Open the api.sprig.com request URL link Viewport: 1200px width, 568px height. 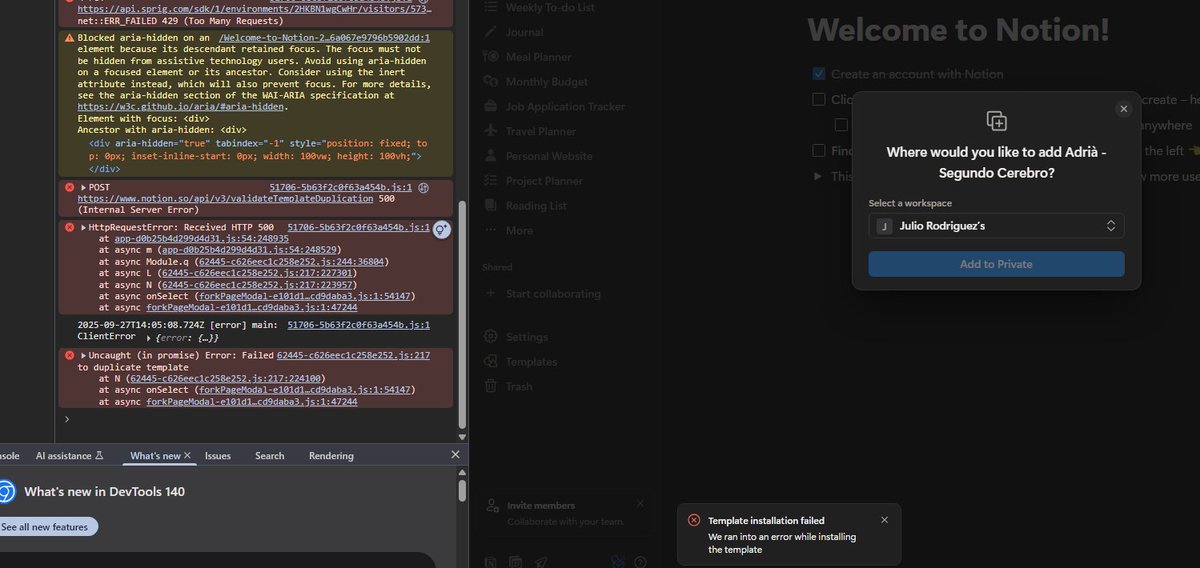(x=255, y=7)
